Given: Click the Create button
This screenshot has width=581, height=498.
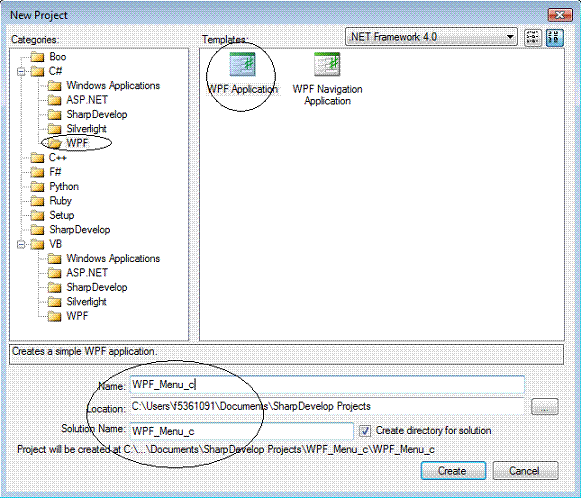Looking at the screenshot, I should pos(453,471).
